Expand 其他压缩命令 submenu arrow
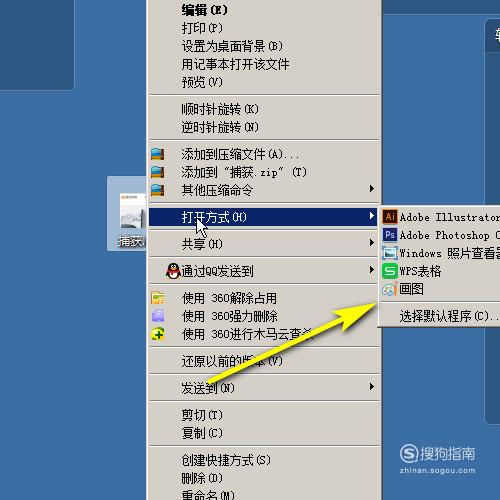 tap(372, 189)
